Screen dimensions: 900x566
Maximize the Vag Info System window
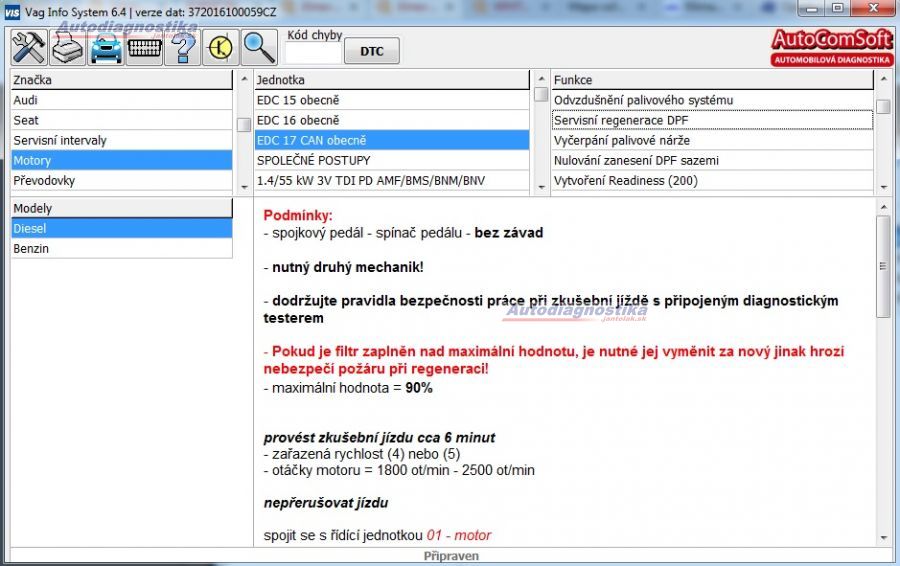pyautogui.click(x=837, y=9)
